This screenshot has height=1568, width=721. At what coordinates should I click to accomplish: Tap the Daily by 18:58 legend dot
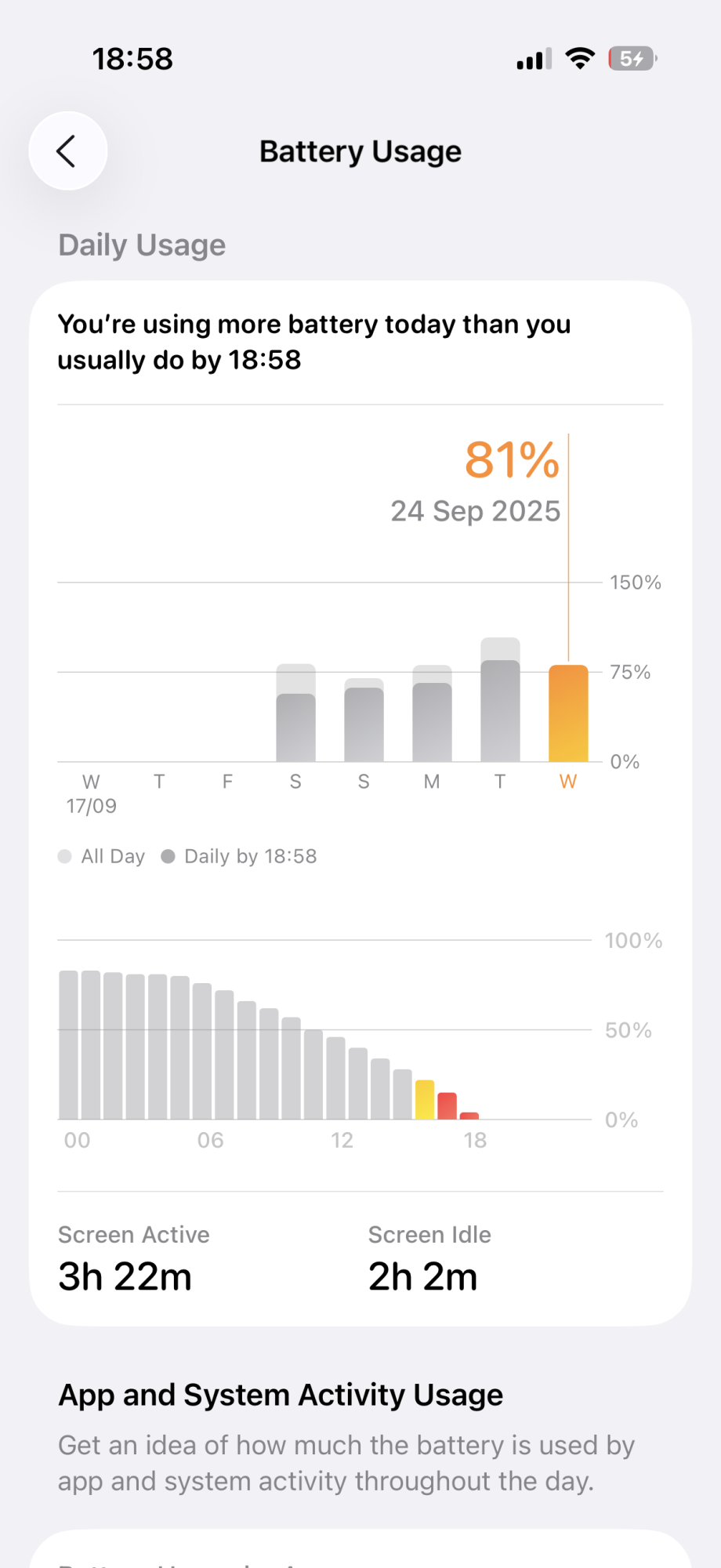[x=168, y=856]
